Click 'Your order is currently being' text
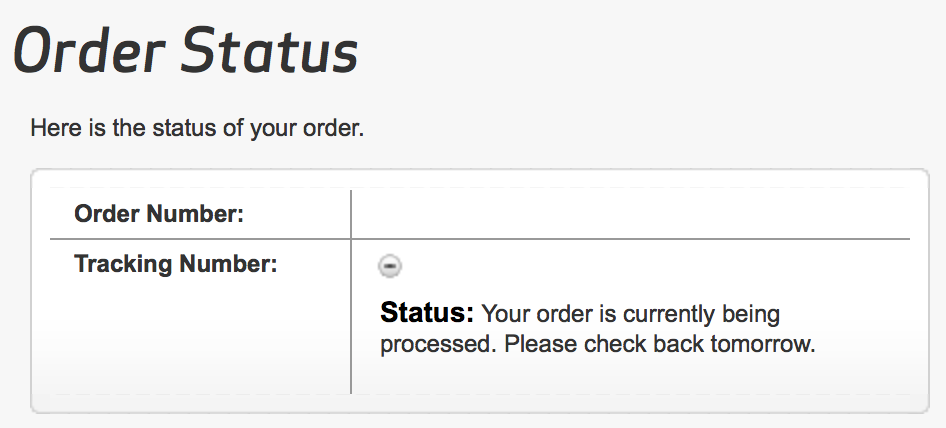 [630, 314]
